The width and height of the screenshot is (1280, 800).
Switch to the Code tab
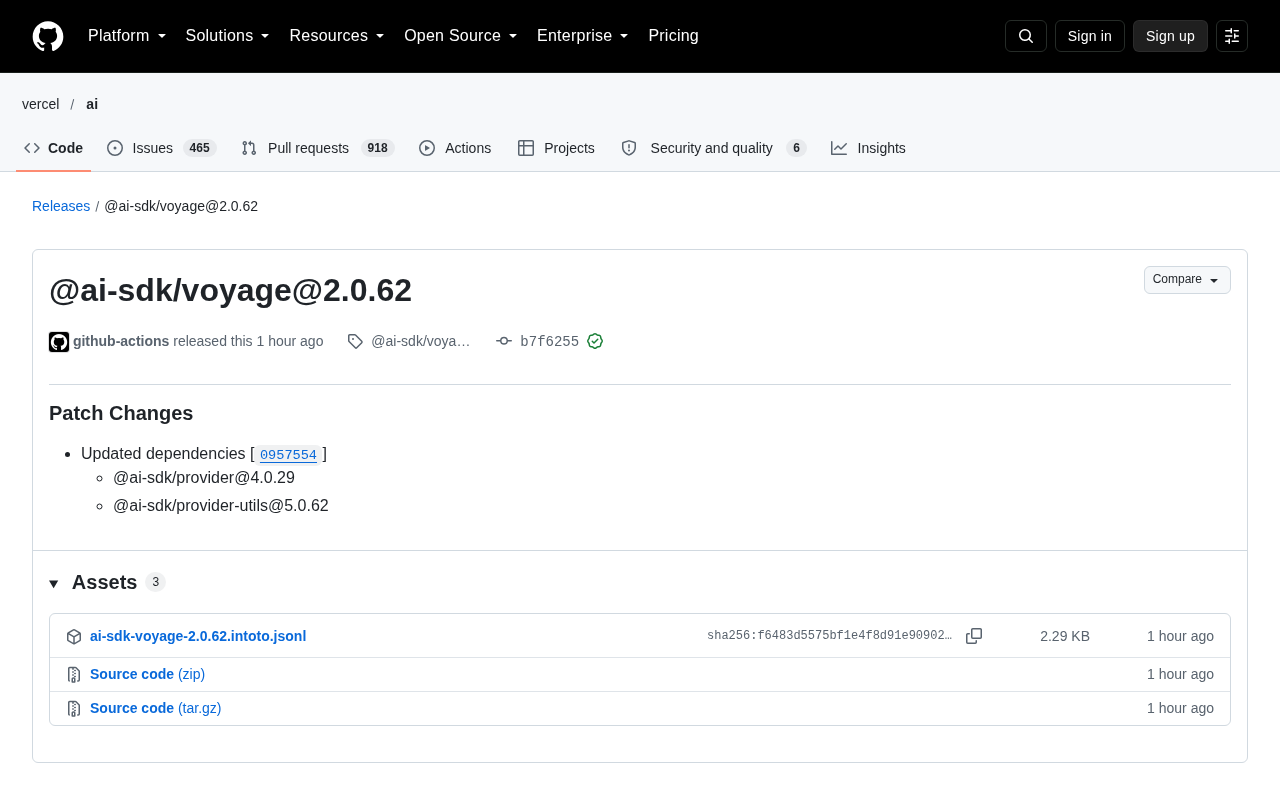tap(54, 148)
